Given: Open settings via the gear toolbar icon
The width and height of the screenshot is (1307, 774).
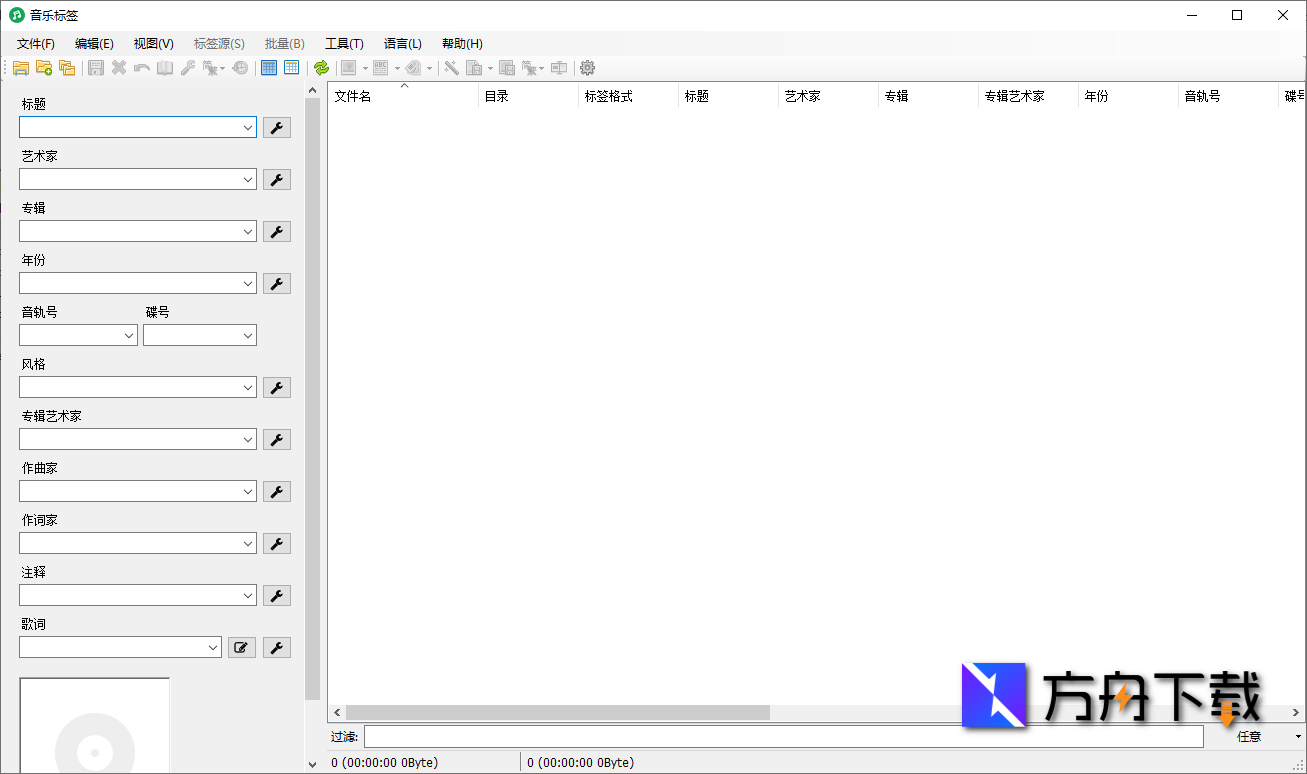Looking at the screenshot, I should [588, 68].
